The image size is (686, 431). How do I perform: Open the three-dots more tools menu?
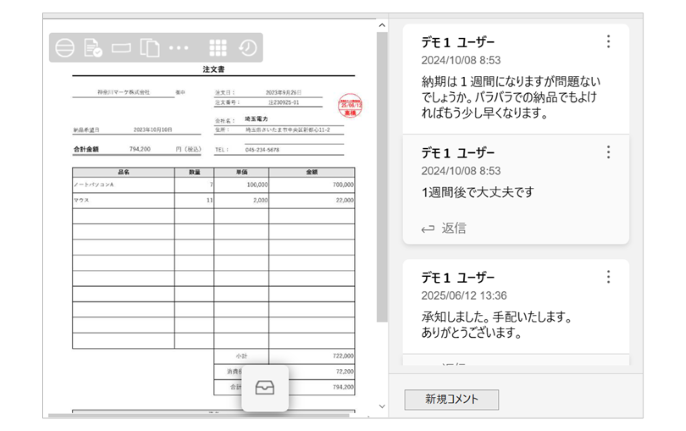[179, 48]
